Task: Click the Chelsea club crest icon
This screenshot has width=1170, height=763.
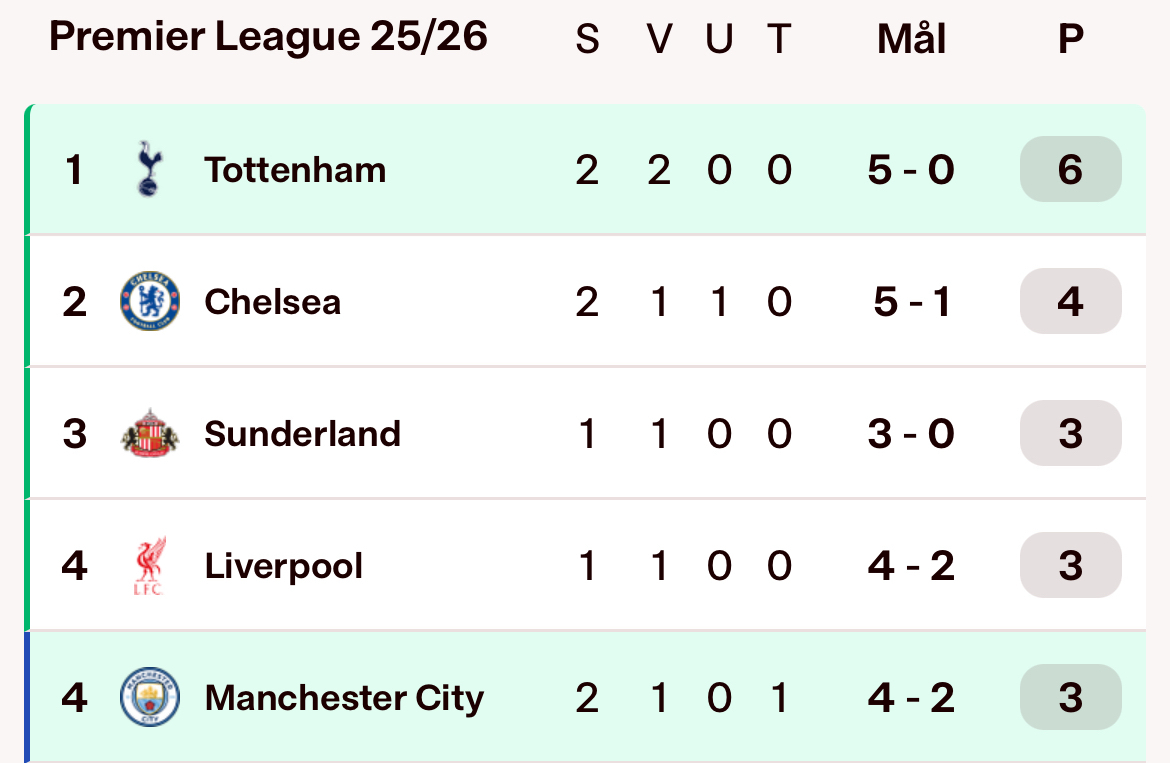Action: click(150, 301)
